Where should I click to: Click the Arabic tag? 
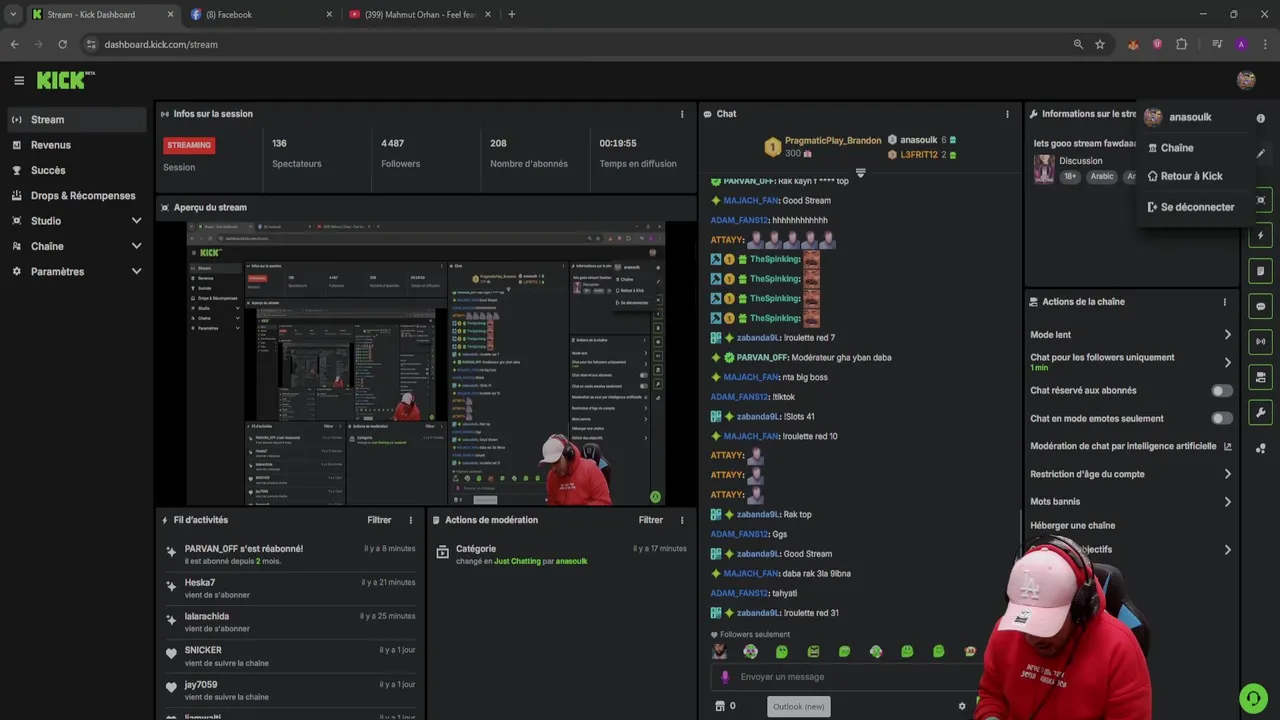pos(1102,177)
